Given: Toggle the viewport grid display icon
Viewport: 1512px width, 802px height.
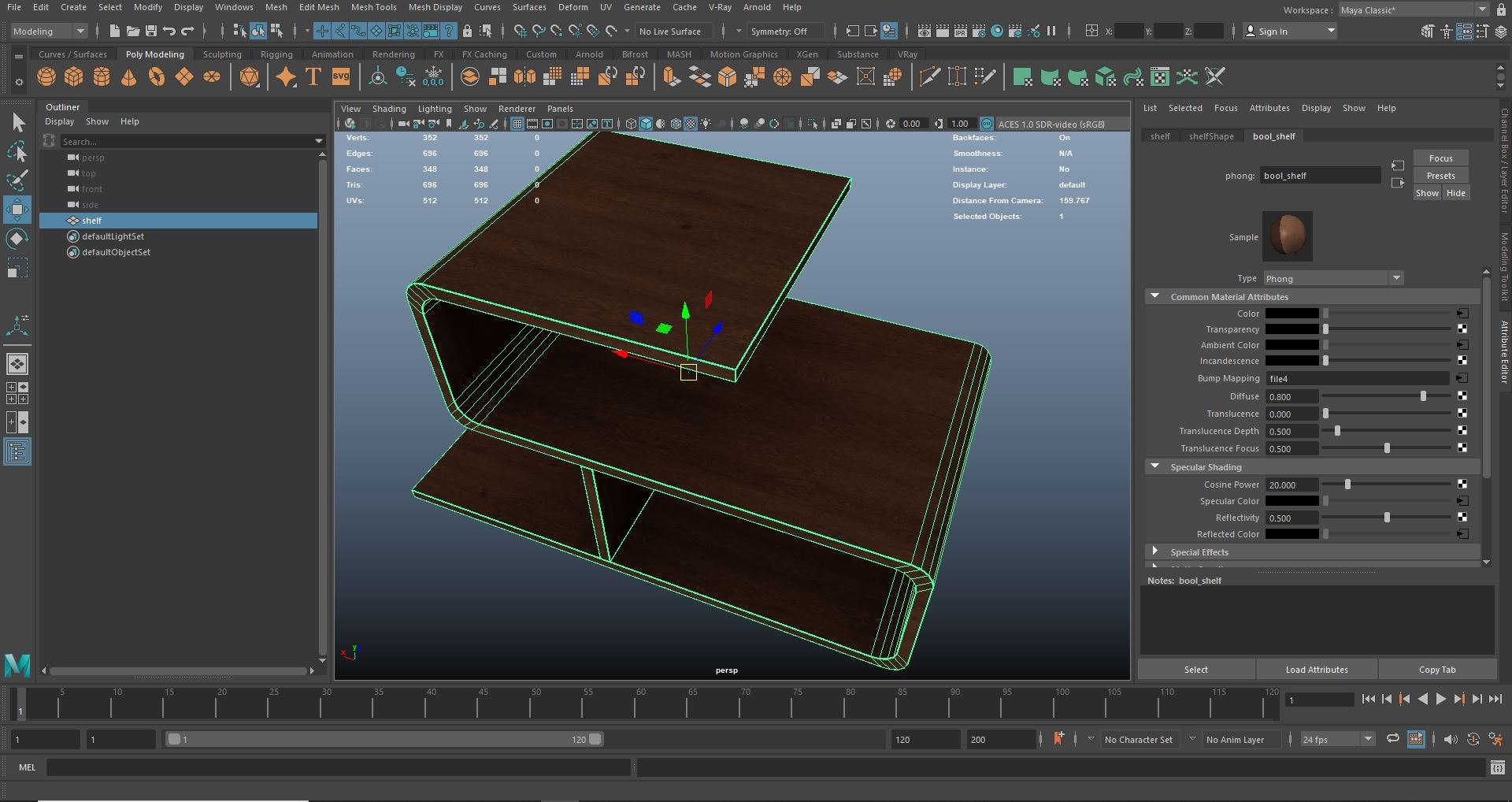Looking at the screenshot, I should [x=517, y=124].
